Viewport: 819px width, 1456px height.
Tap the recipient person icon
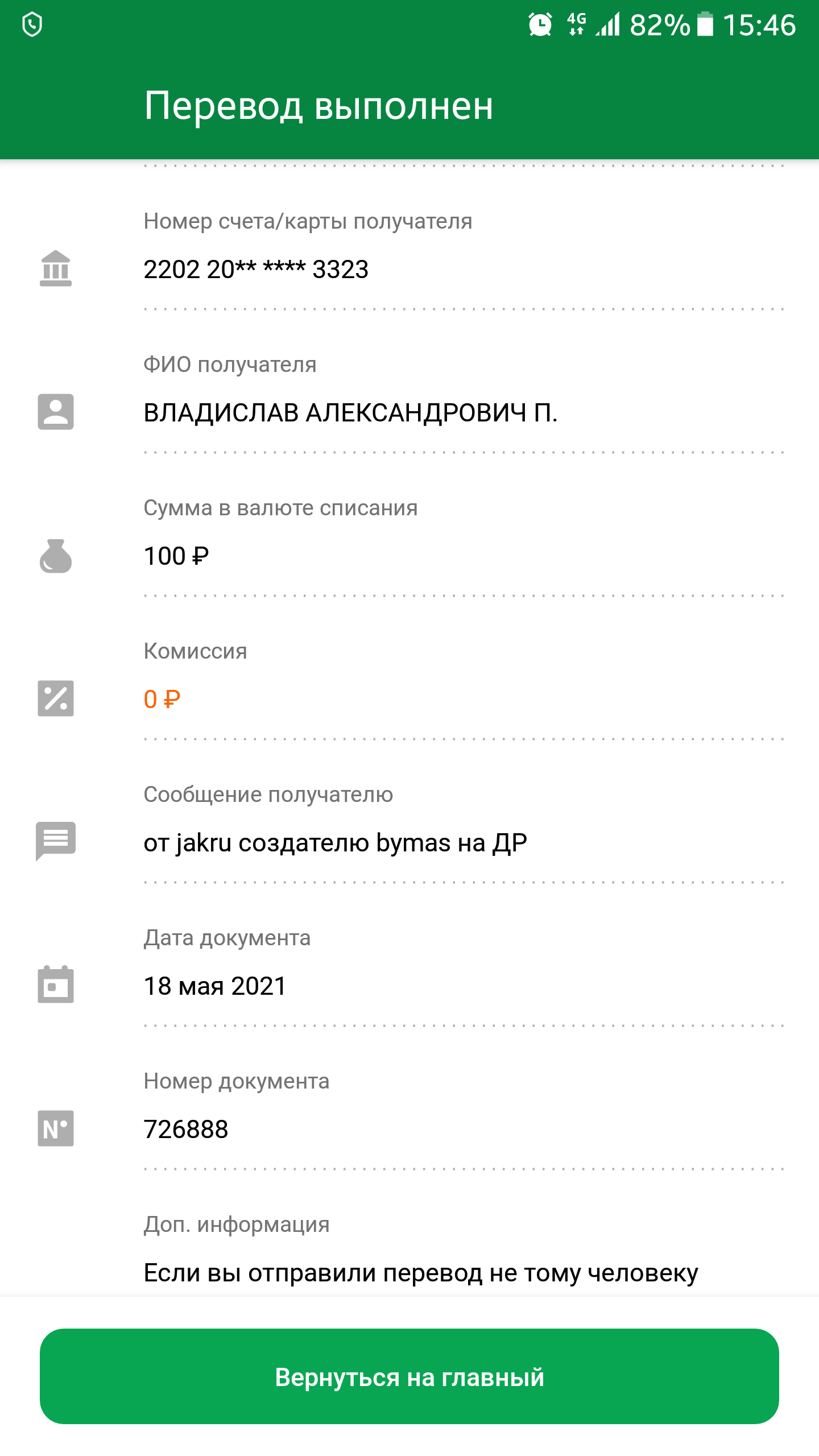coord(56,412)
